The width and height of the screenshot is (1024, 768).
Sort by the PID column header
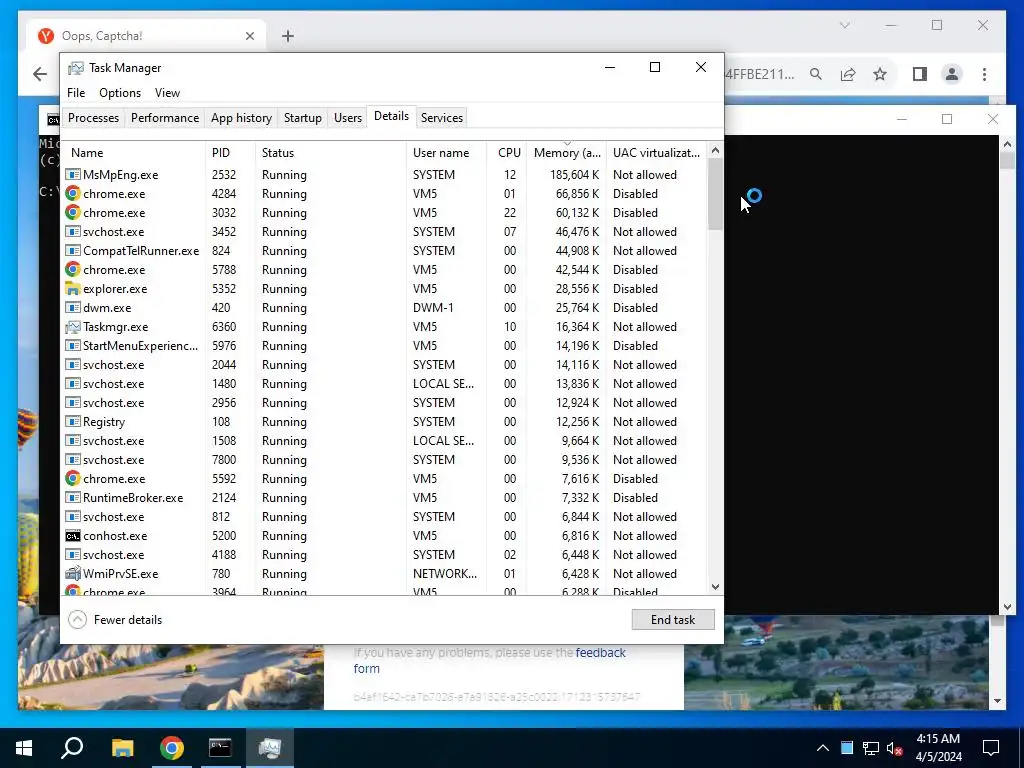tap(231, 153)
